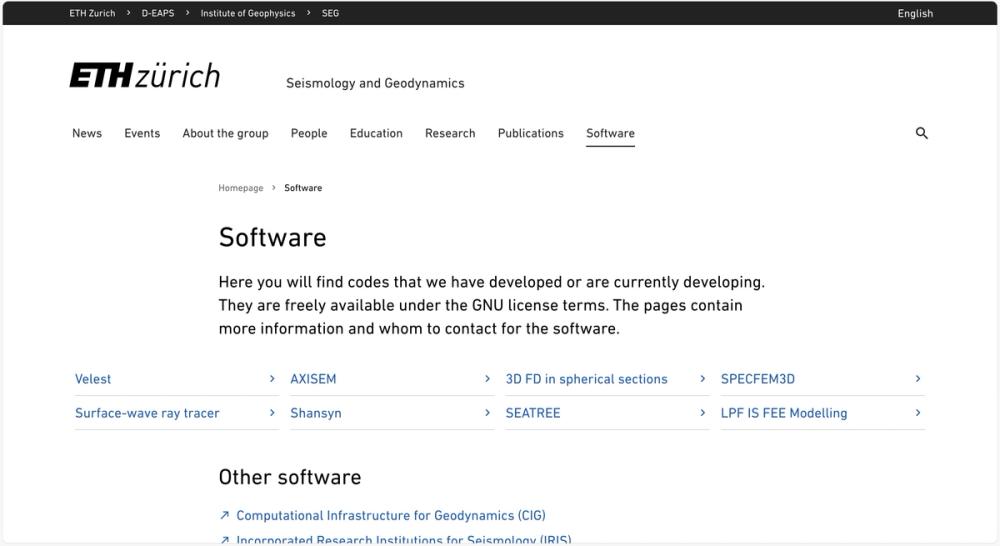Open LPF IS FEE Modelling link

[x=784, y=413]
